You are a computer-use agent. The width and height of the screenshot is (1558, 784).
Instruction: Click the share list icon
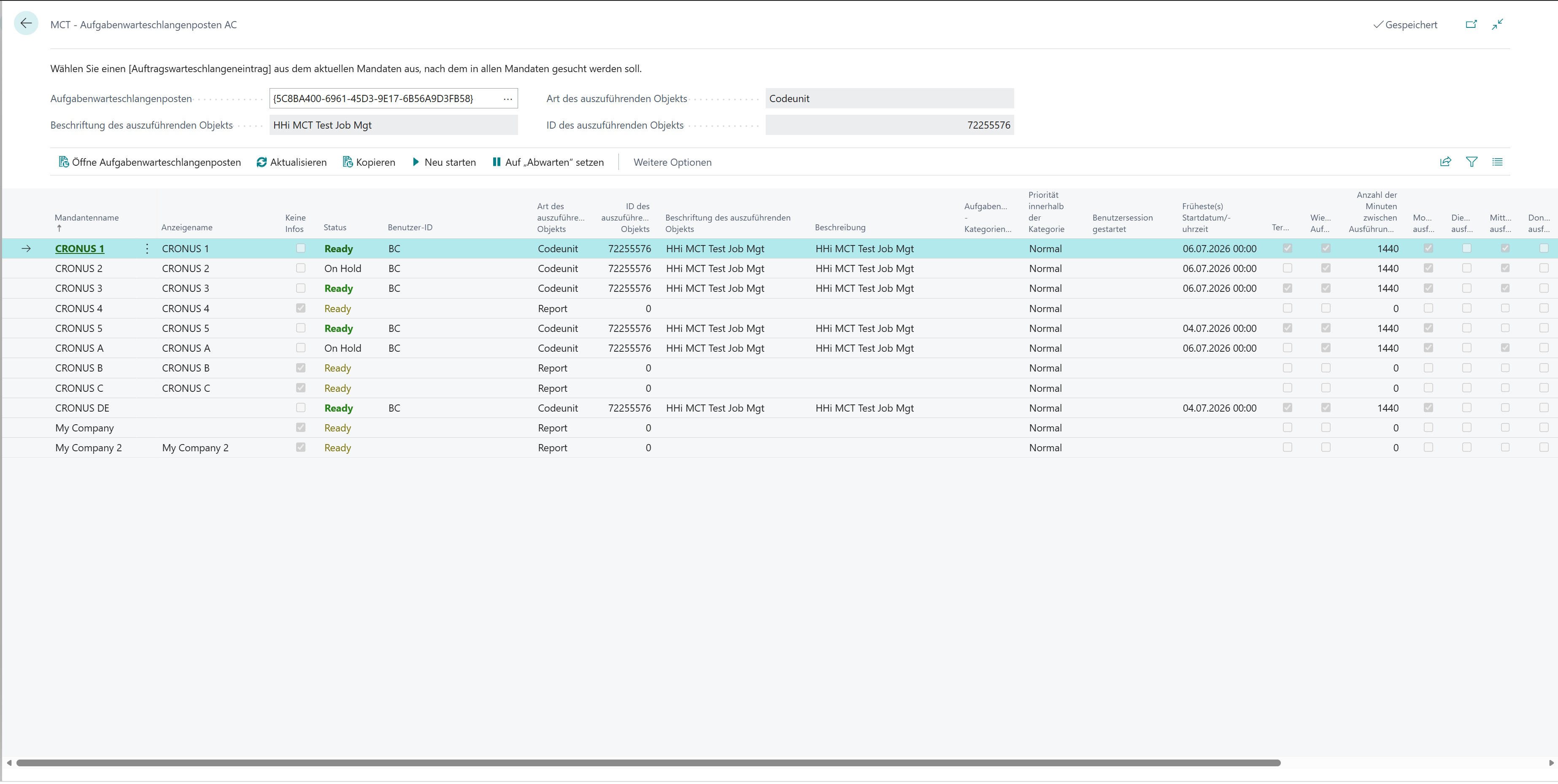[x=1445, y=162]
